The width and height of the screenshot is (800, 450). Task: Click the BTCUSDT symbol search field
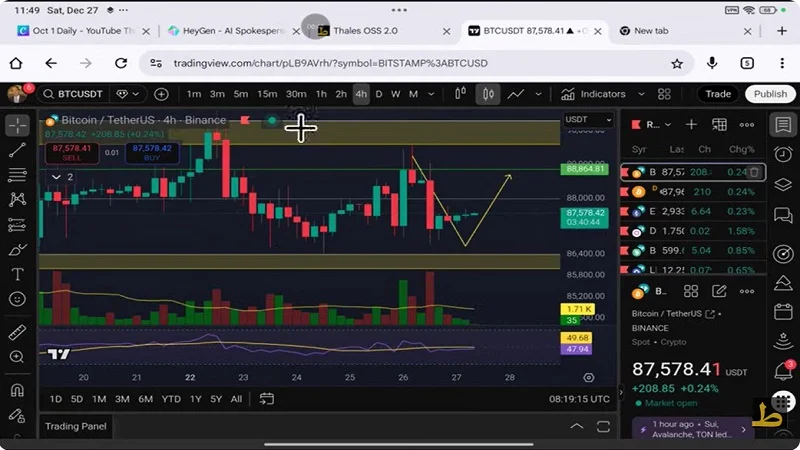pos(76,94)
